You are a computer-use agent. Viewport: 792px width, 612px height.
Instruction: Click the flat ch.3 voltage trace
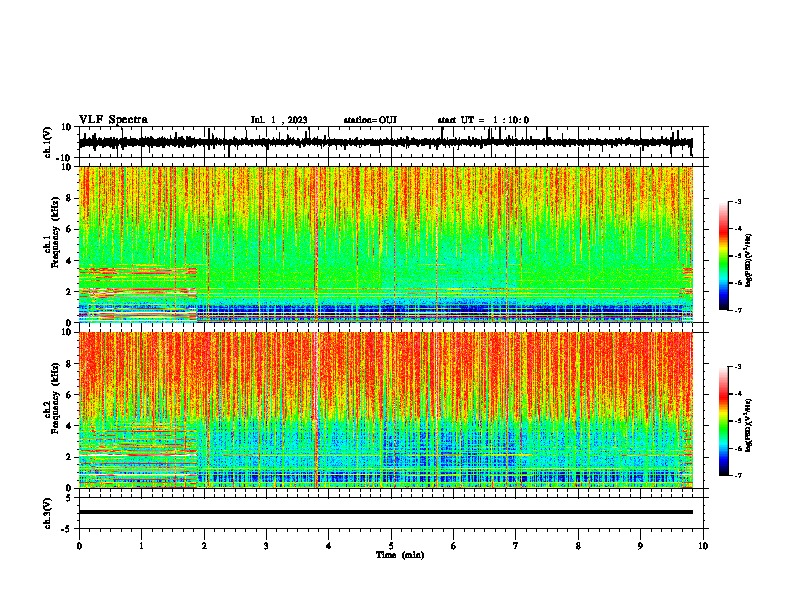[386, 512]
